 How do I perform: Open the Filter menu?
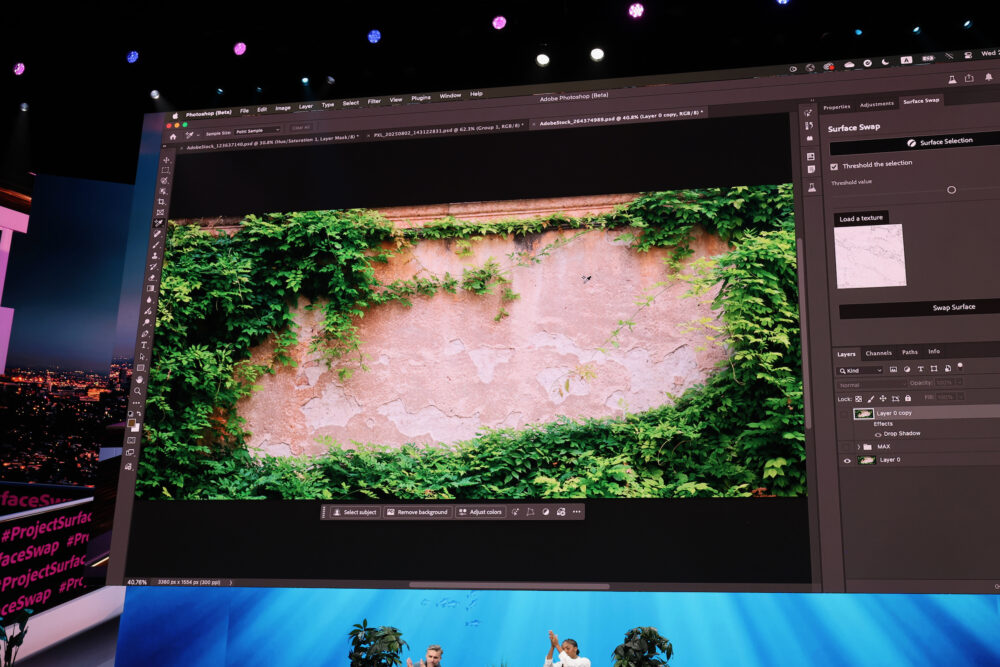(374, 101)
